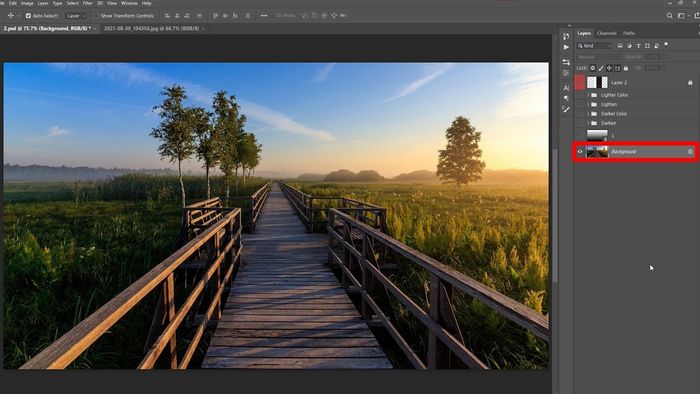Screen dimensions: 700x394
Task: Filter layers by type layers icon
Action: pyautogui.click(x=638, y=46)
